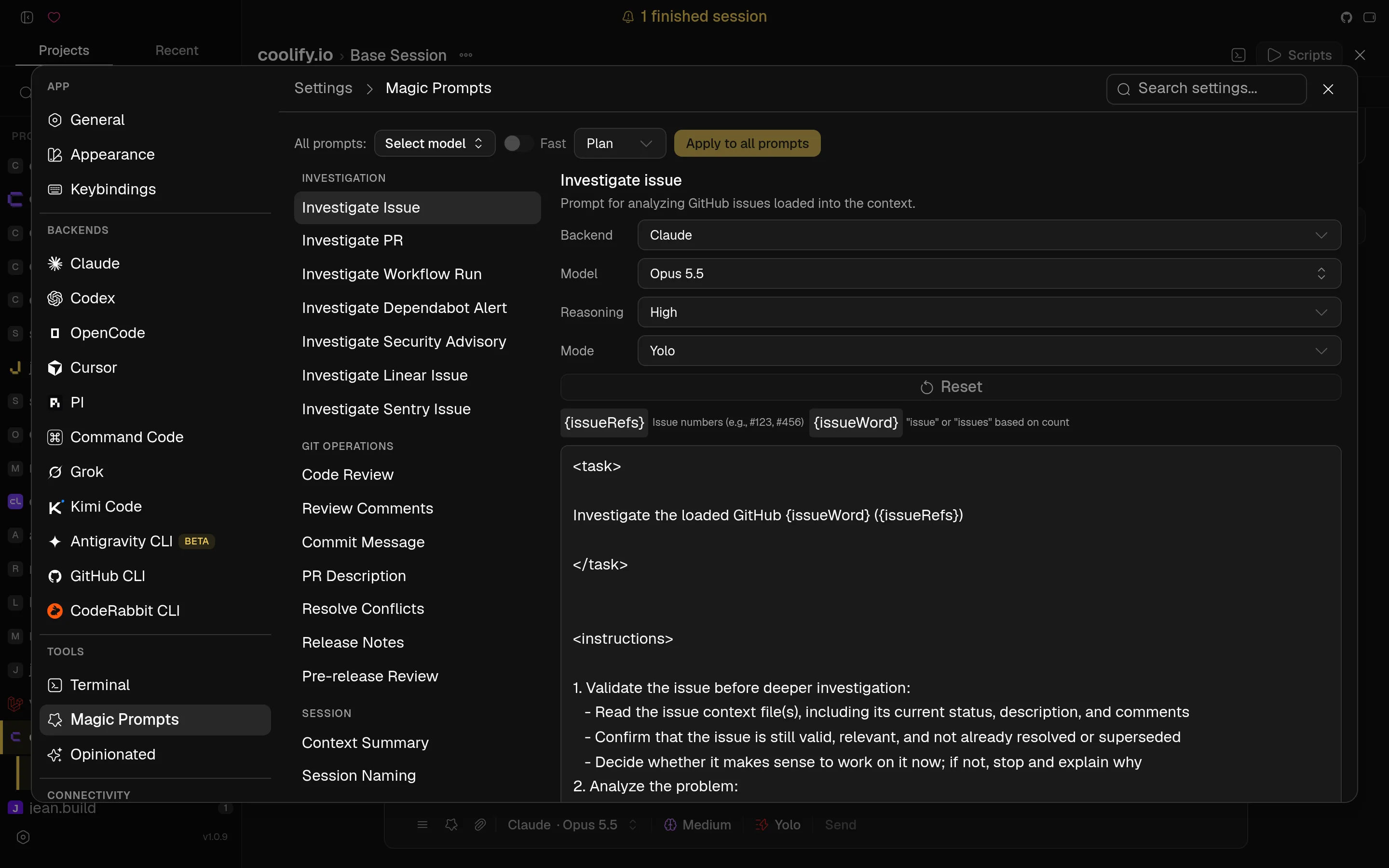Select the OpenCode backend

click(155, 333)
